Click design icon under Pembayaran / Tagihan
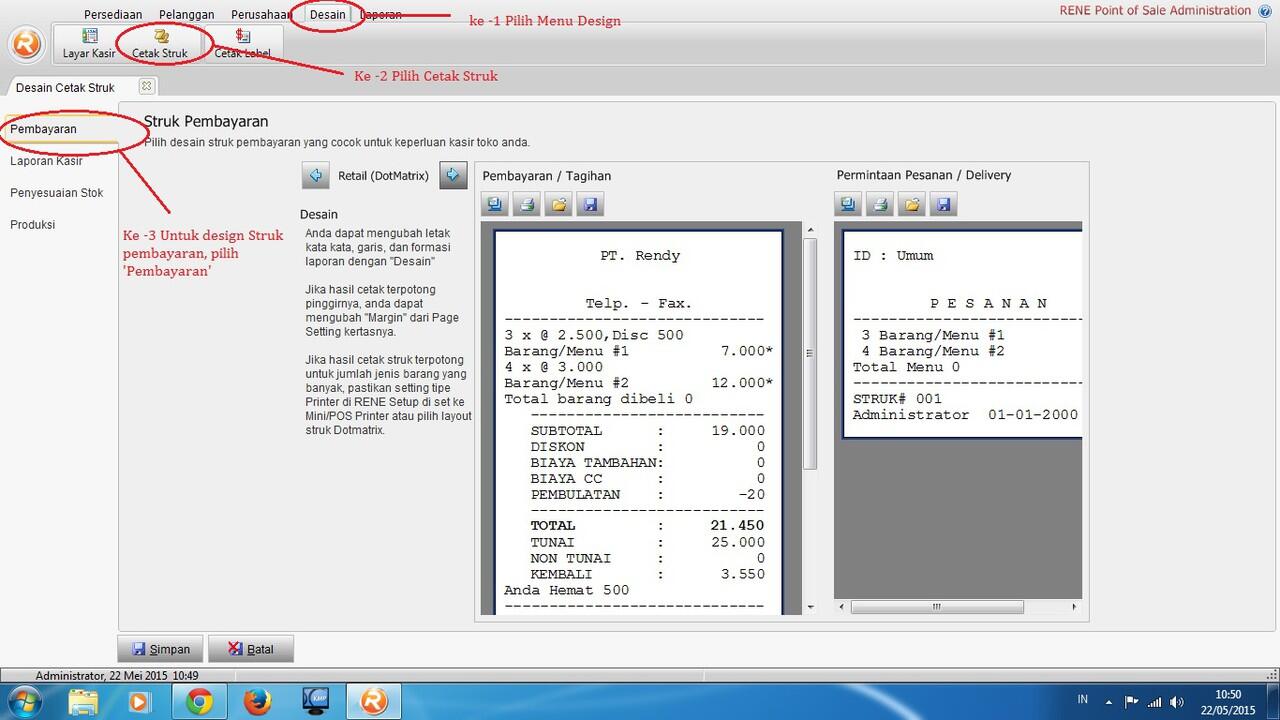 point(495,205)
